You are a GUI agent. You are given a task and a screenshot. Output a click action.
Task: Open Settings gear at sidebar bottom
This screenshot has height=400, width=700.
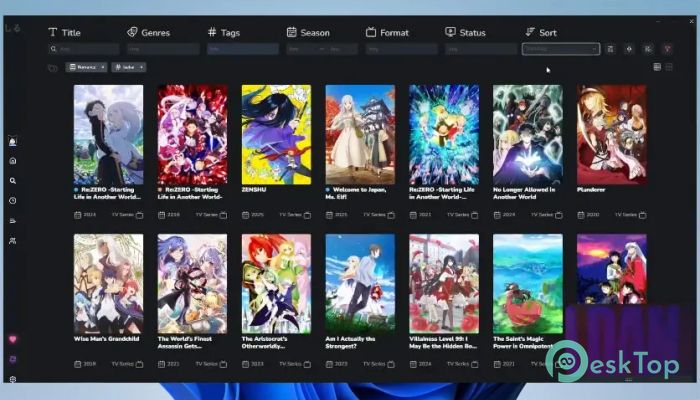pos(12,379)
